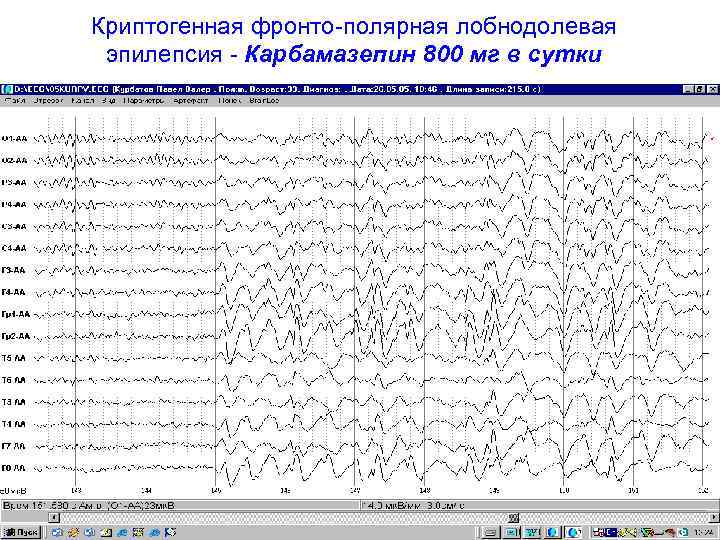Select the F3-AA channel label
Image resolution: width=720 pixels, height=540 pixels.
tap(13, 270)
